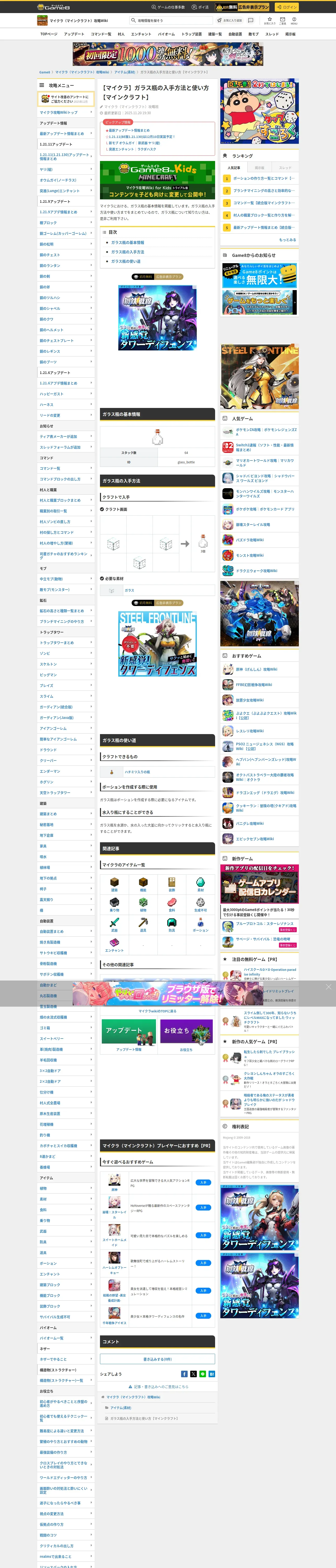Viewport: 336px width, 1568px height.
Task: Open the MENU hamburger icon in the header
Action: pyautogui.click(x=294, y=20)
